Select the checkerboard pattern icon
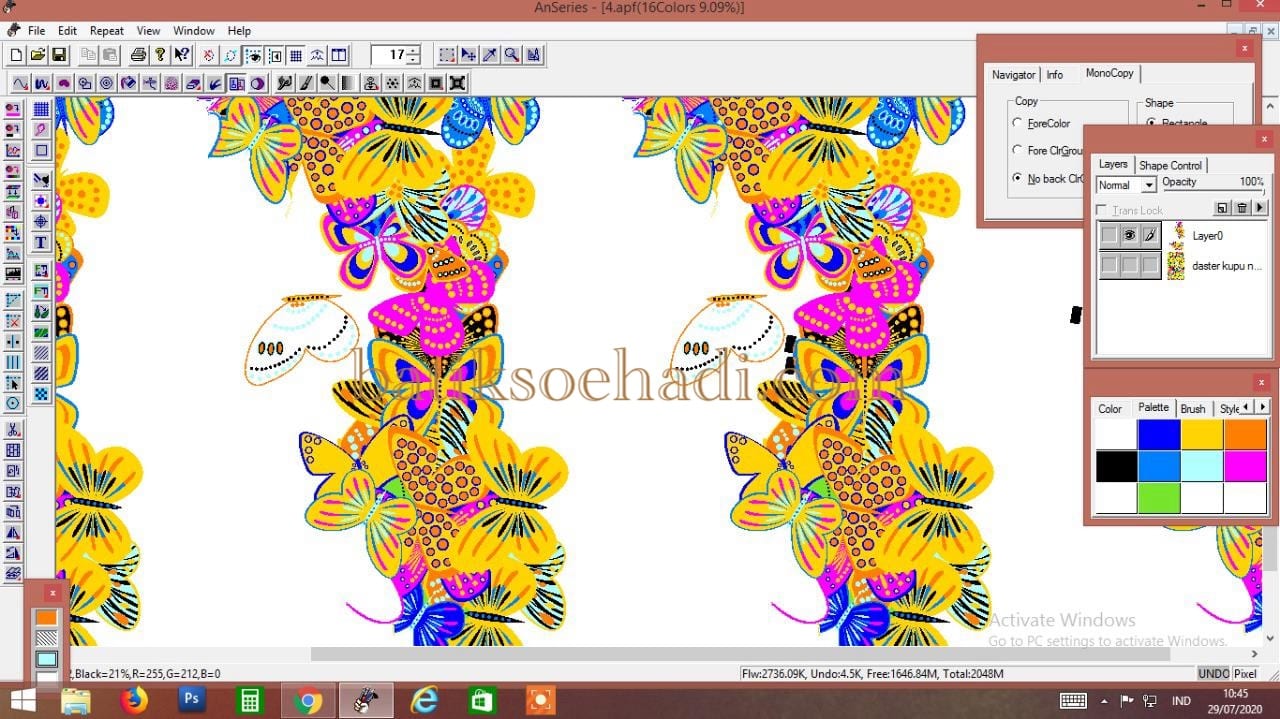 coord(41,393)
